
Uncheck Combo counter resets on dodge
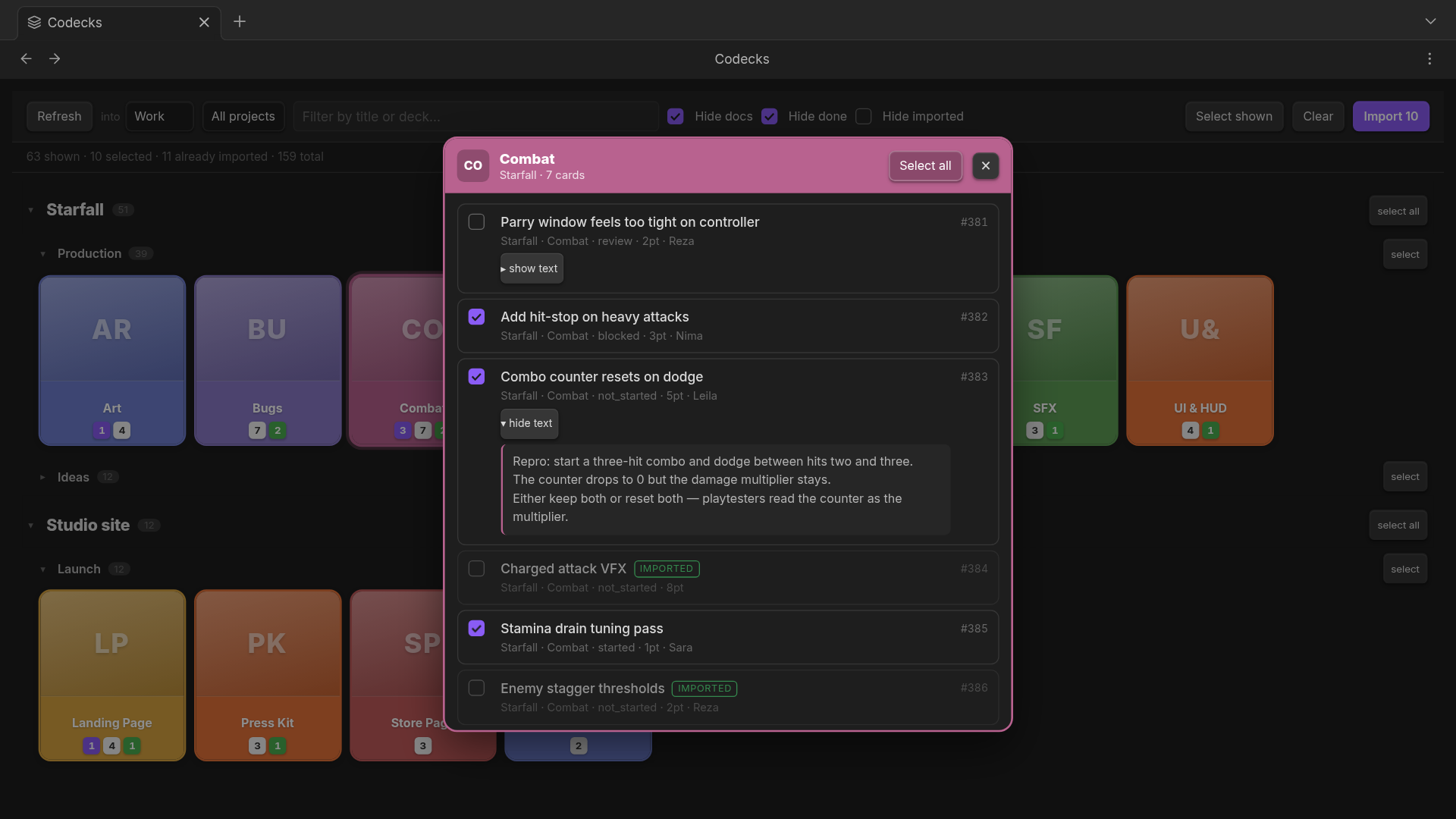476,376
